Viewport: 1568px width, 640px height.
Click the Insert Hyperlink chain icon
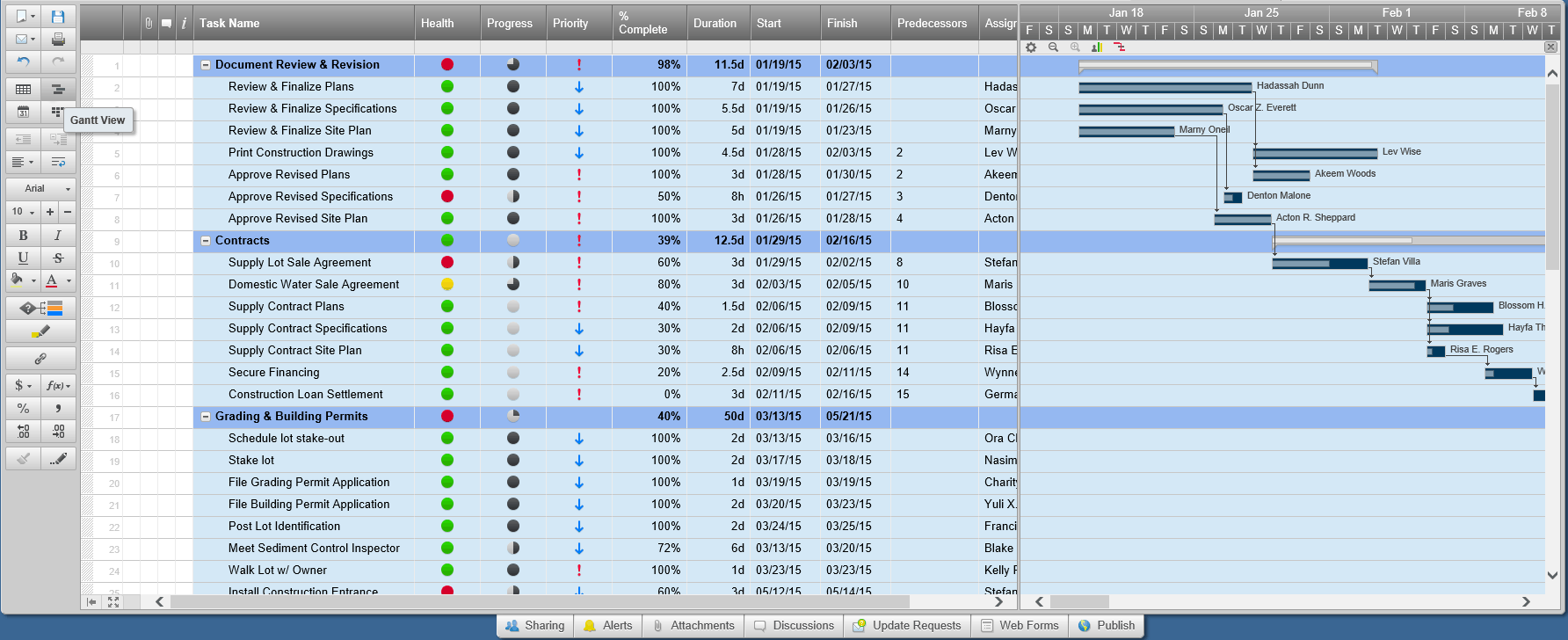[40, 359]
